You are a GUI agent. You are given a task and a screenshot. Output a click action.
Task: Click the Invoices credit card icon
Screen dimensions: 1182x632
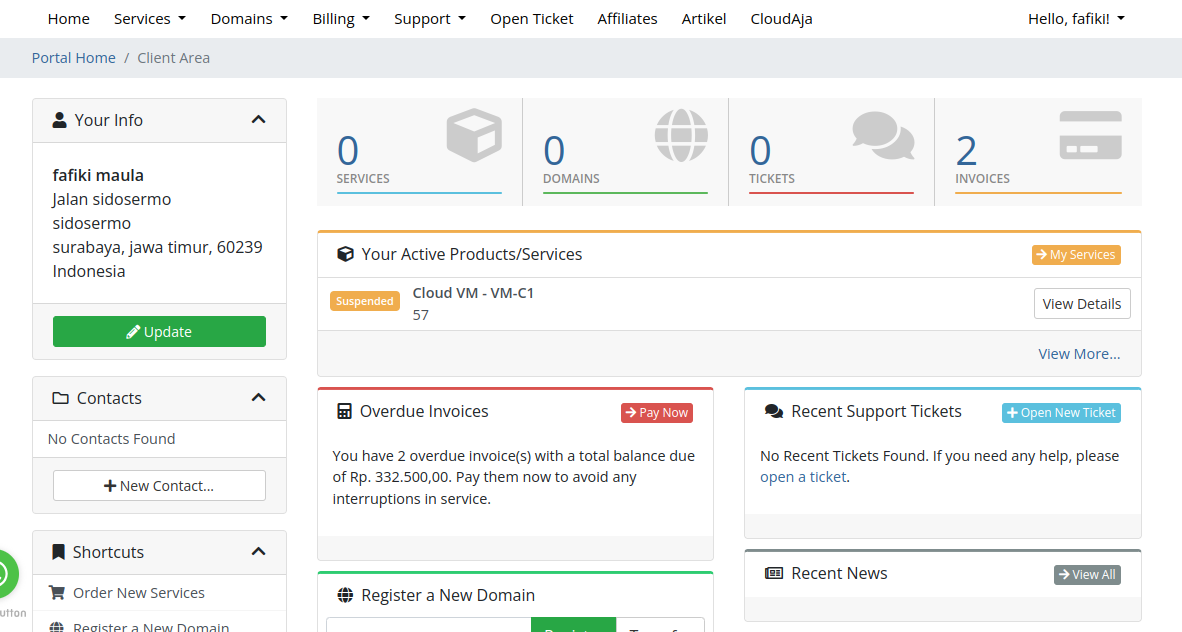[1091, 135]
